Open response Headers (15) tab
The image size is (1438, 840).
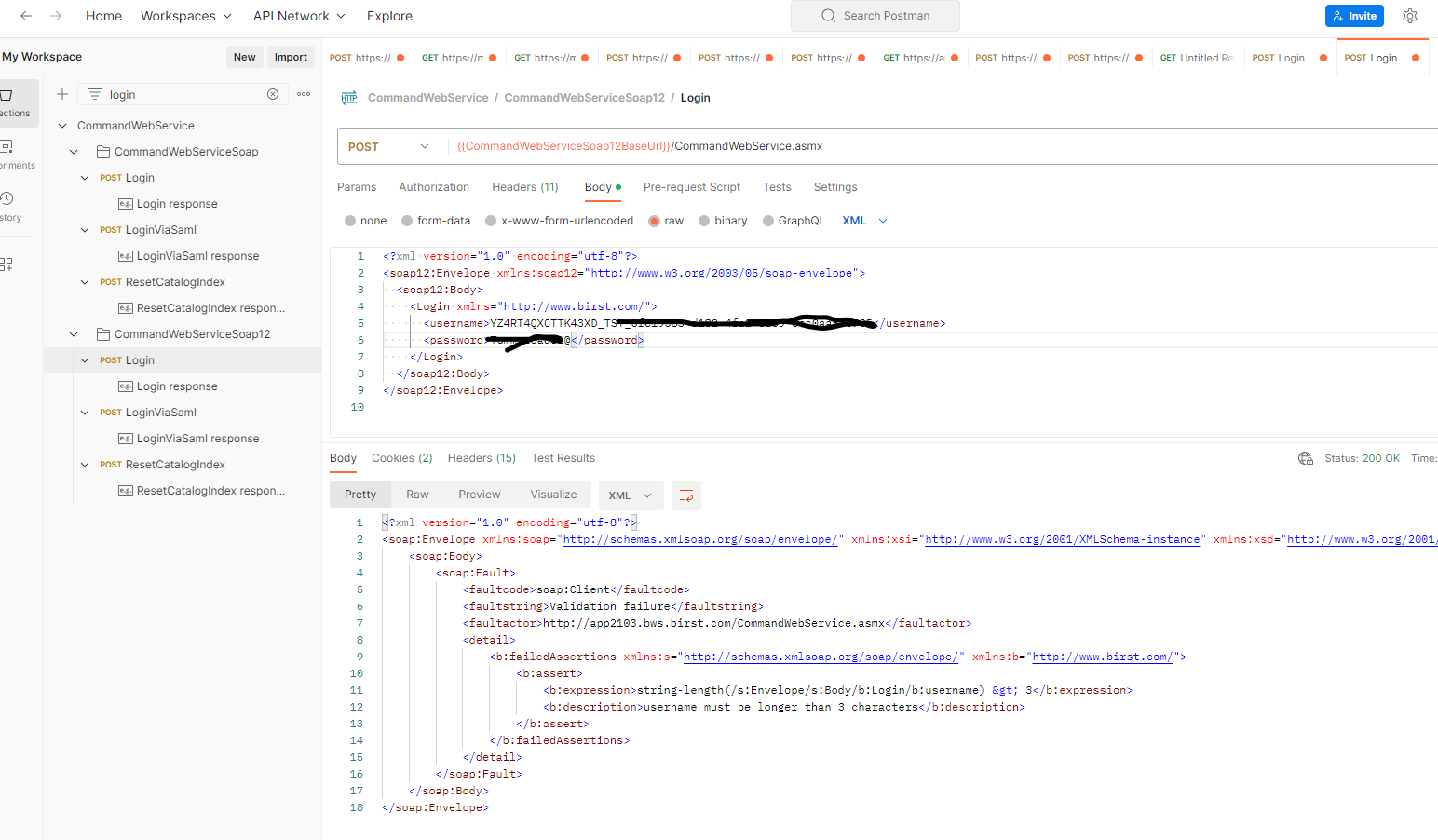point(482,458)
